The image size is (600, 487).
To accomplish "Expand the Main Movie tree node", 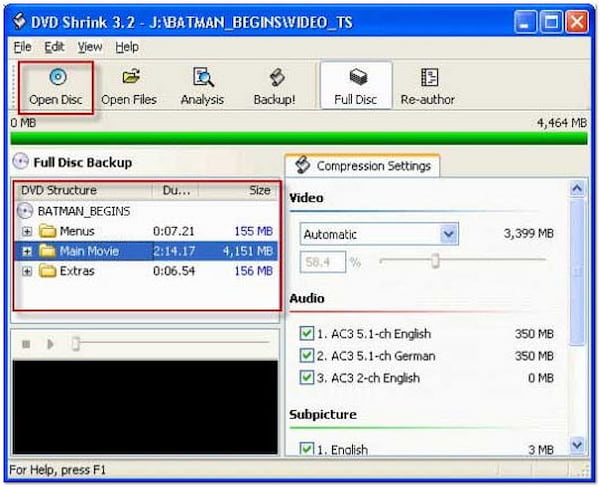I will (x=27, y=251).
